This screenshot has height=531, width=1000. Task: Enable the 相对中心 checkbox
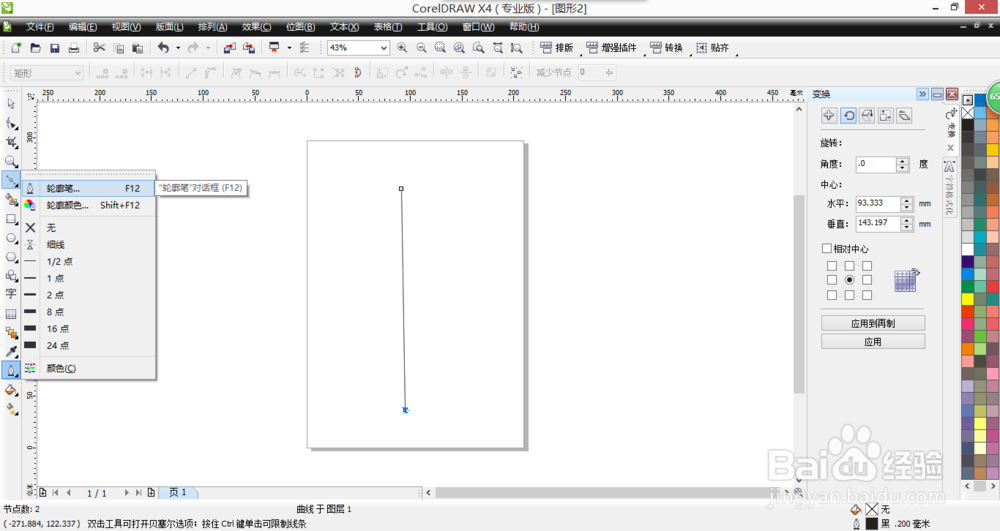(827, 248)
